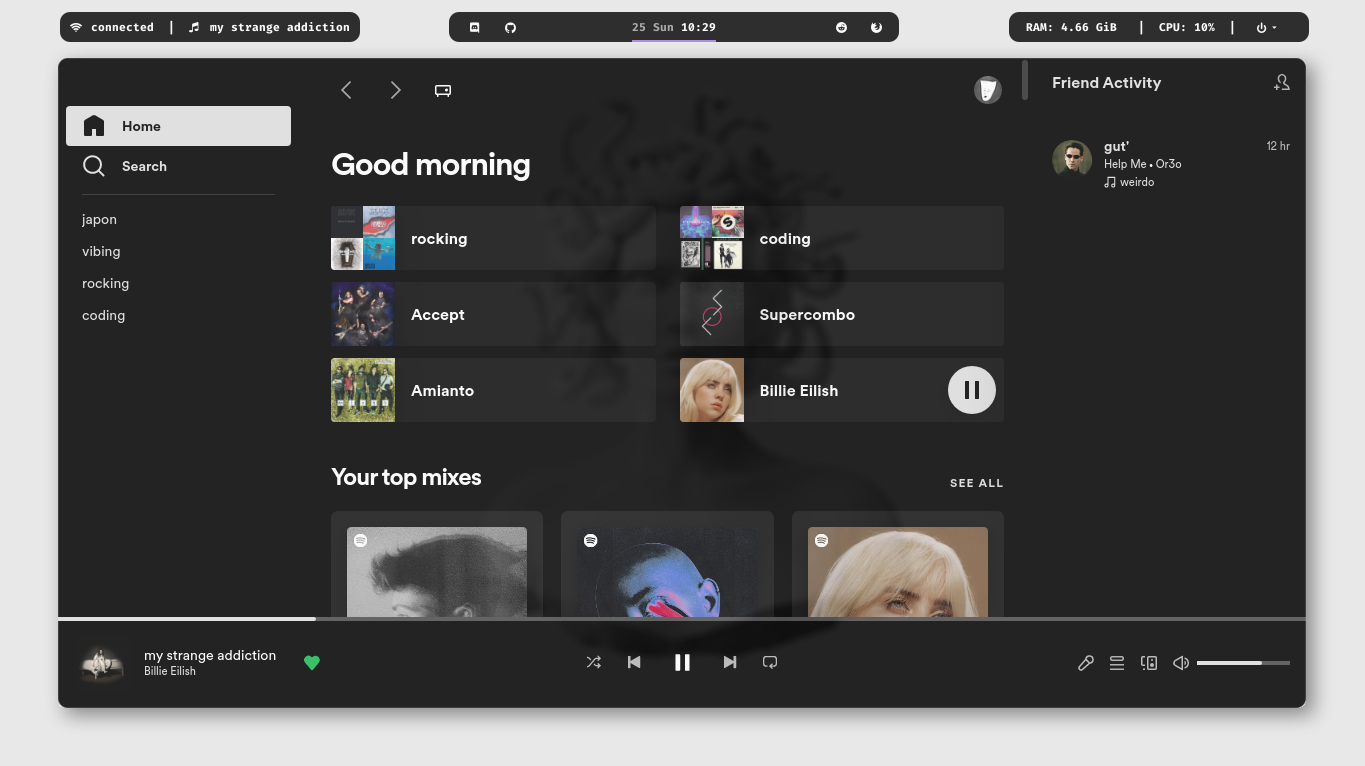Launch Firefox from the top bar

pos(876,27)
